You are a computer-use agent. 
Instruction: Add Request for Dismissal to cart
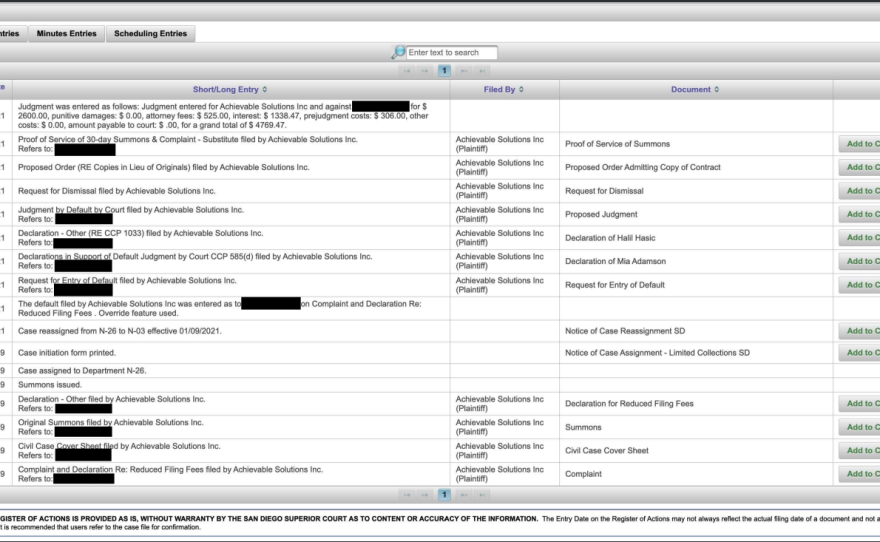(x=859, y=191)
